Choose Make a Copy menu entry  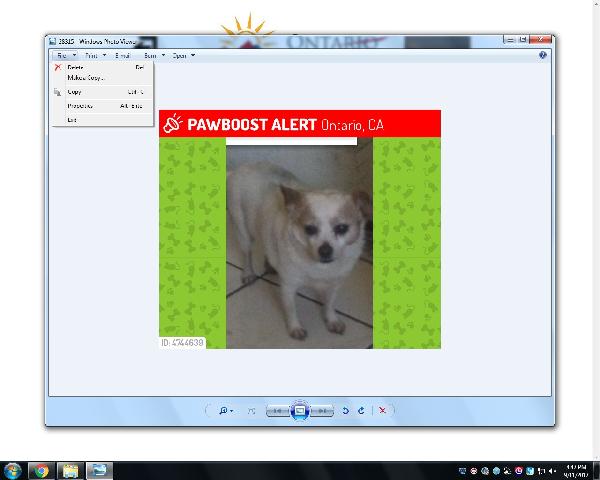103,78
